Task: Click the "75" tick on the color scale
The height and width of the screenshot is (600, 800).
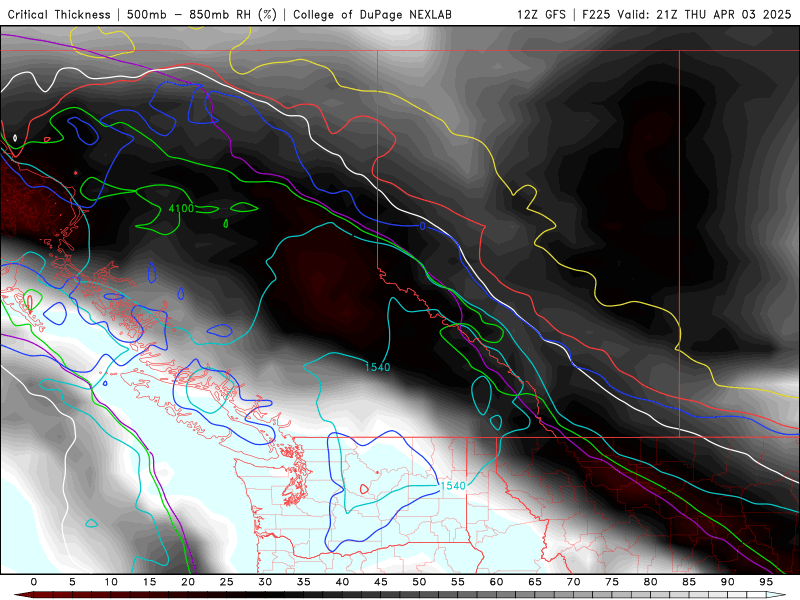Action: click(x=612, y=582)
